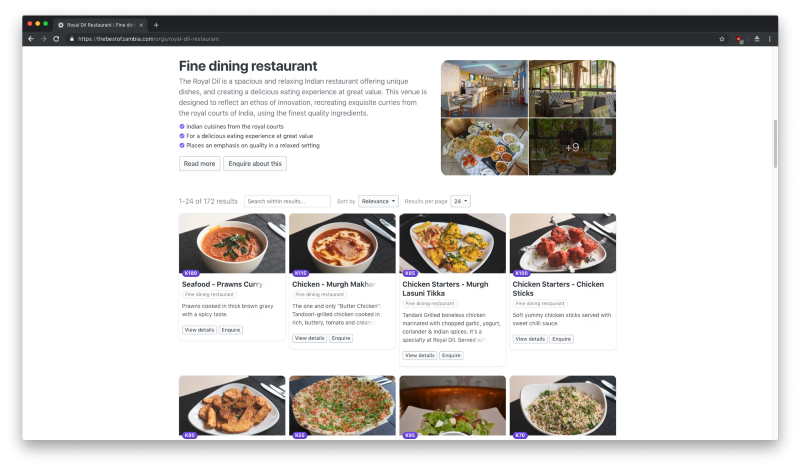800x469 pixels.
Task: Click the incognito profile icon
Action: coord(757,39)
